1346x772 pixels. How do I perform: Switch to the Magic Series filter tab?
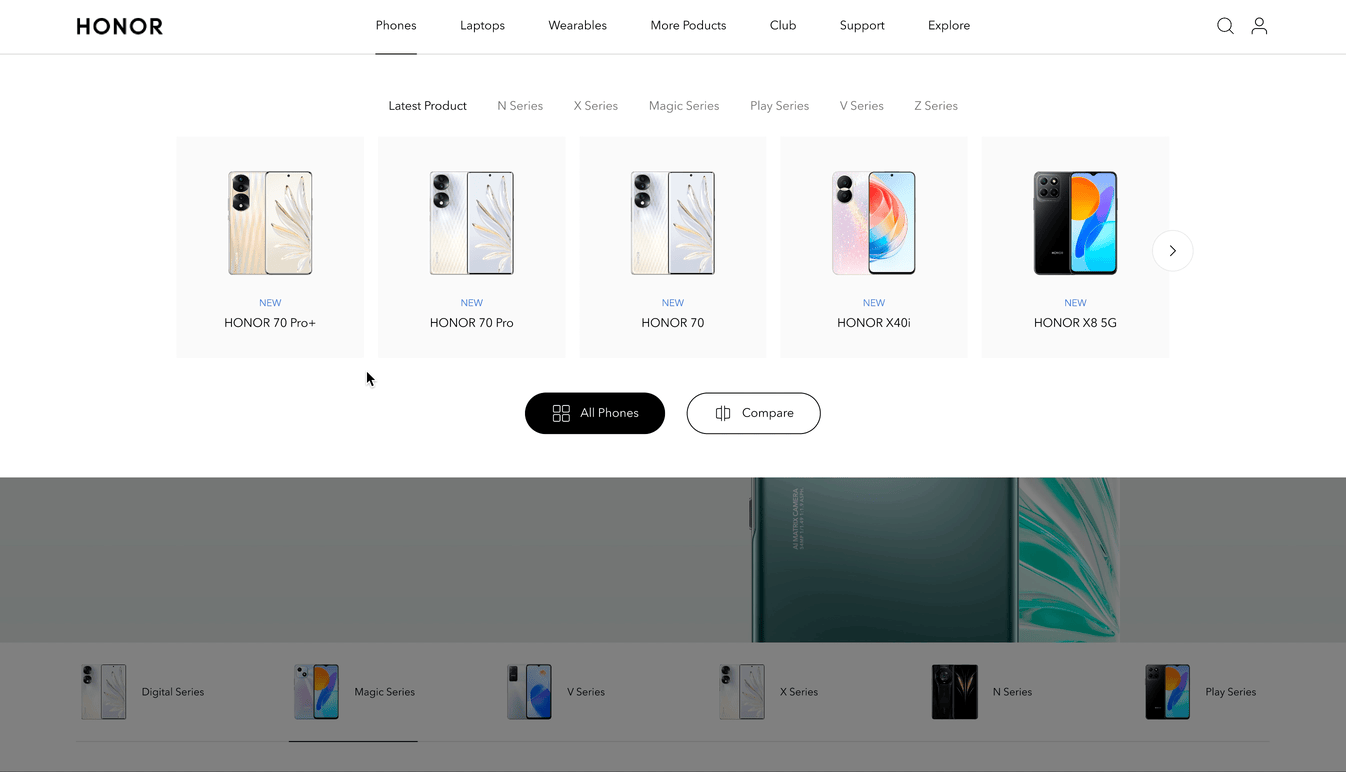(684, 106)
